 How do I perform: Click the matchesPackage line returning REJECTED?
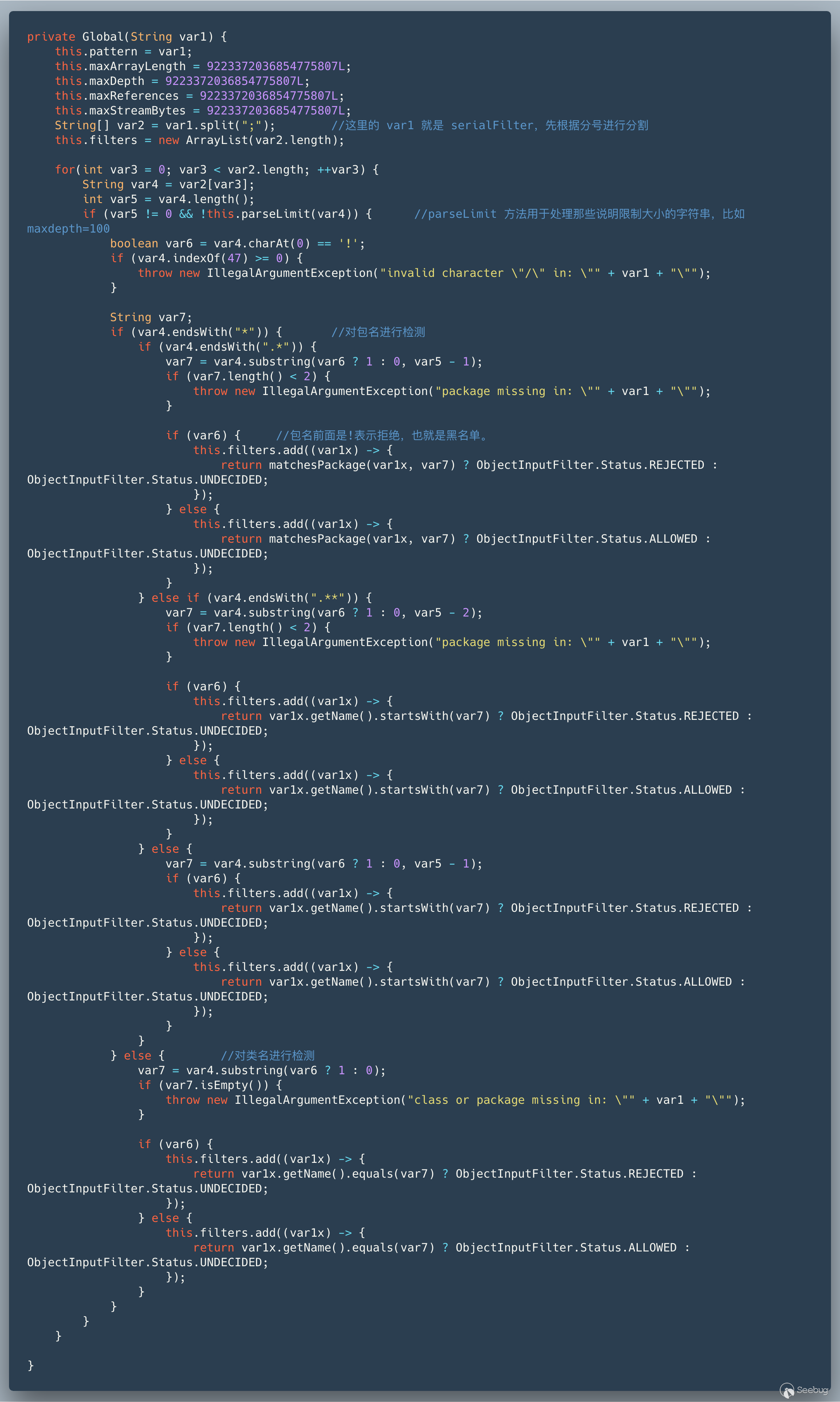[x=469, y=465]
